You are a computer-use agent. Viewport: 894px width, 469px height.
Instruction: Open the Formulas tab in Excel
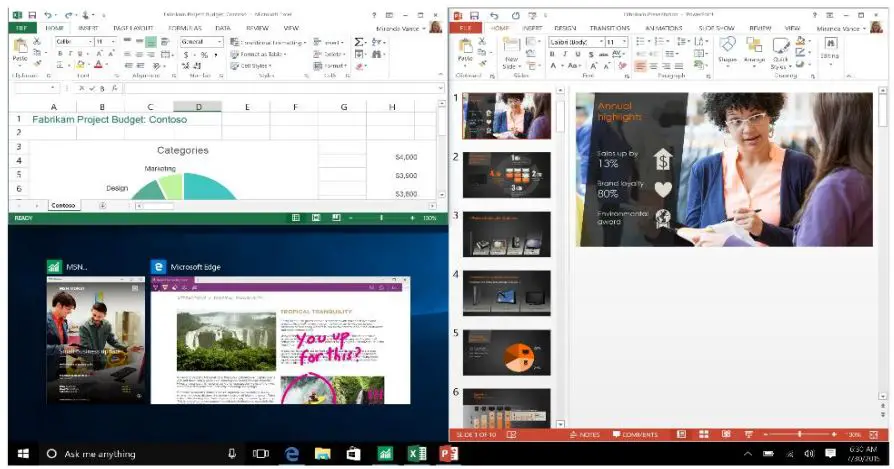[x=185, y=28]
